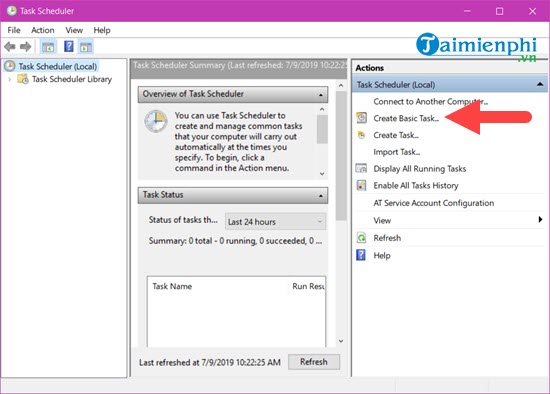Select Task Scheduler (Local) tree node

58,66
